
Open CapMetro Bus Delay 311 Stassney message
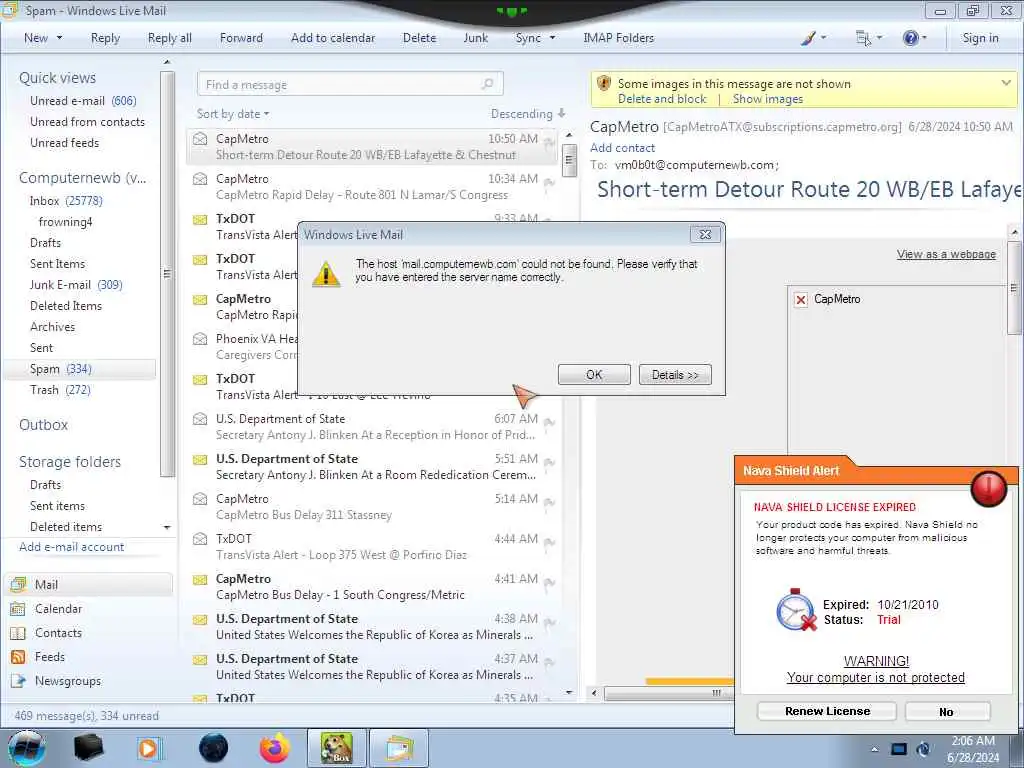(372, 507)
